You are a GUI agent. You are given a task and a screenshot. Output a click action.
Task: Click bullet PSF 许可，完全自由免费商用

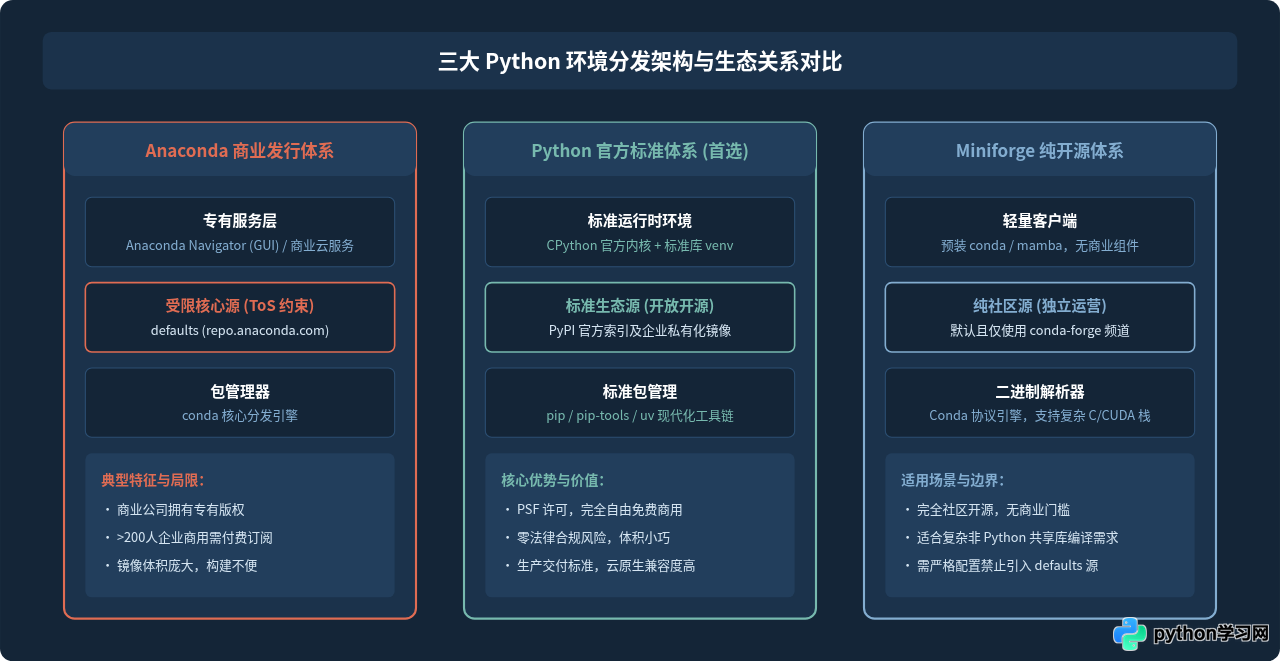click(600, 510)
